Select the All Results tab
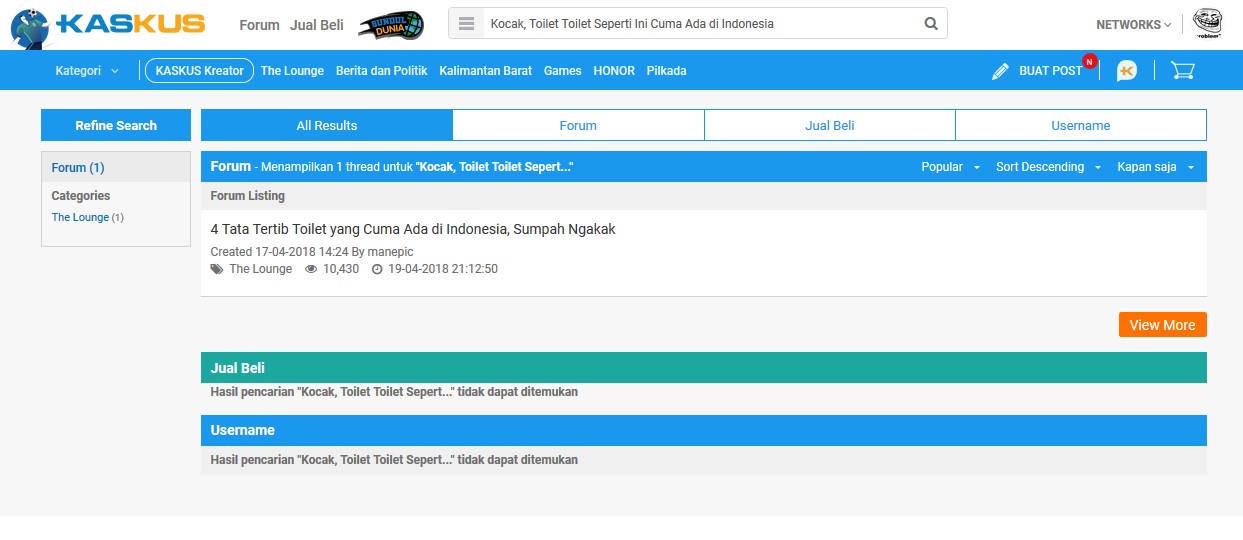 pyautogui.click(x=327, y=125)
